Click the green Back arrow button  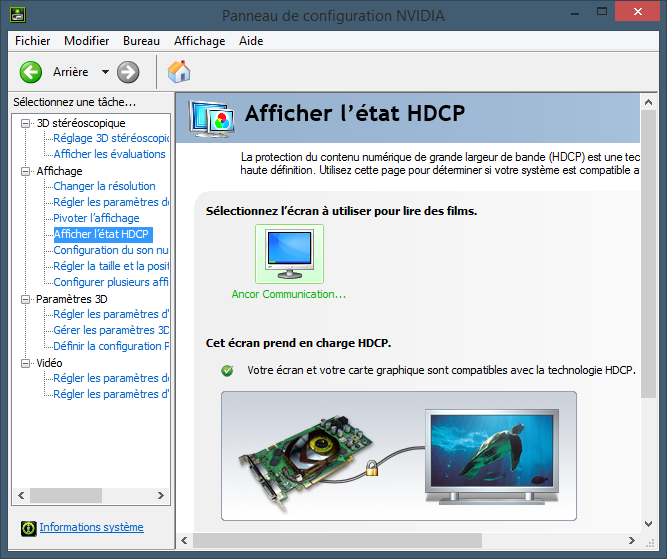(x=31, y=72)
